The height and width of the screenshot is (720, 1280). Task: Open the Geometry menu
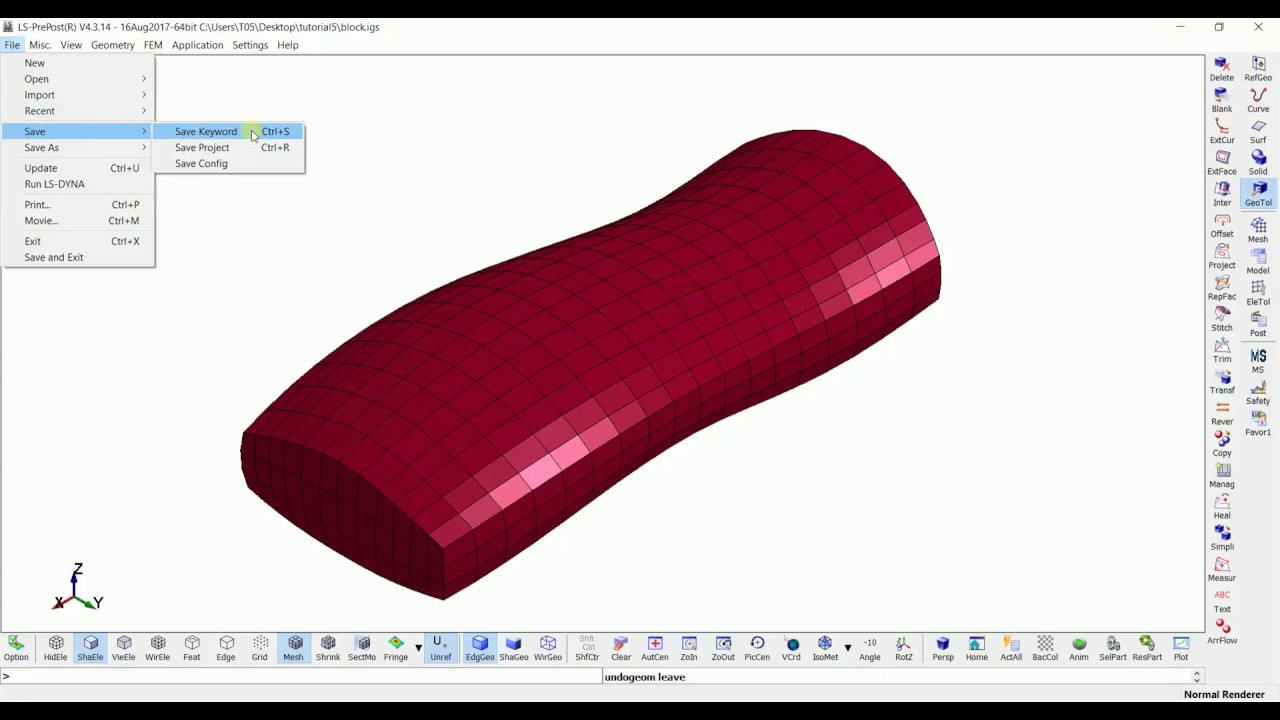(113, 45)
